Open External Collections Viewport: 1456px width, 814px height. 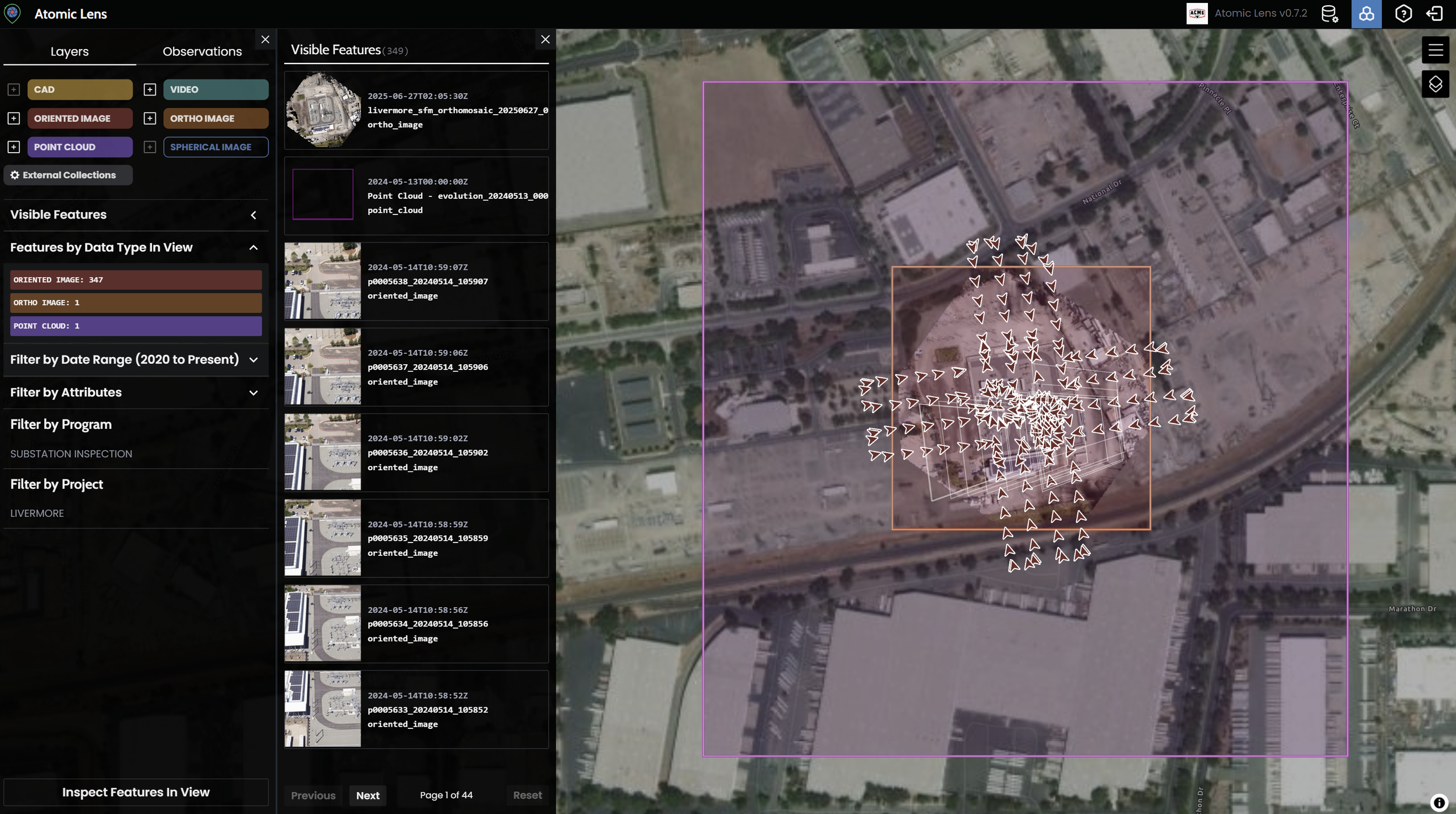pos(68,175)
